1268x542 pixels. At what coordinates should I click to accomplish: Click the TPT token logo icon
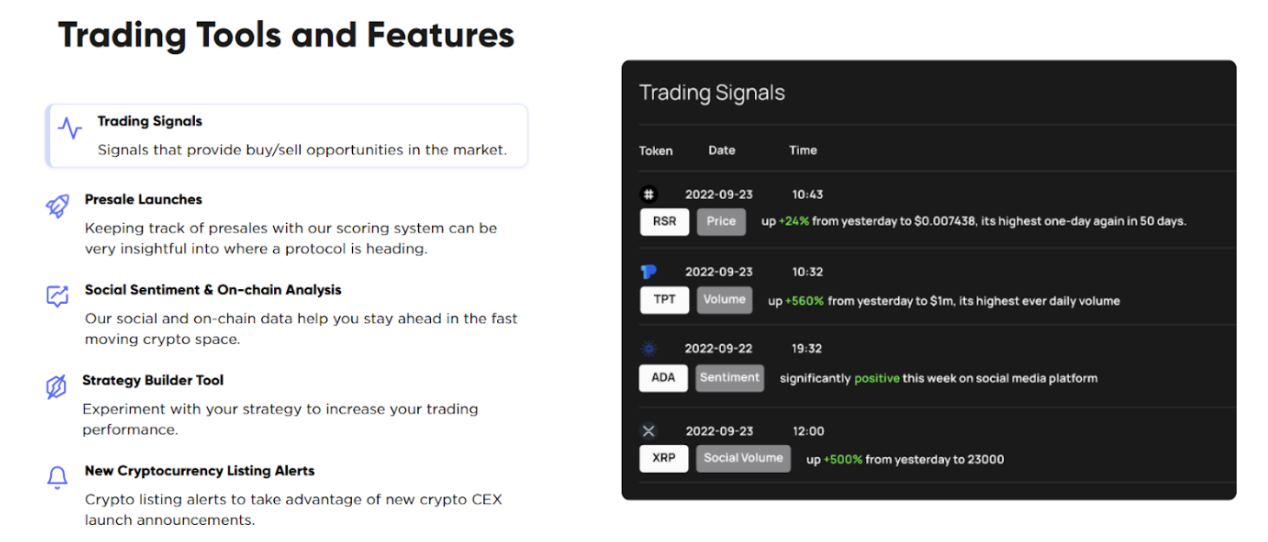coord(648,271)
